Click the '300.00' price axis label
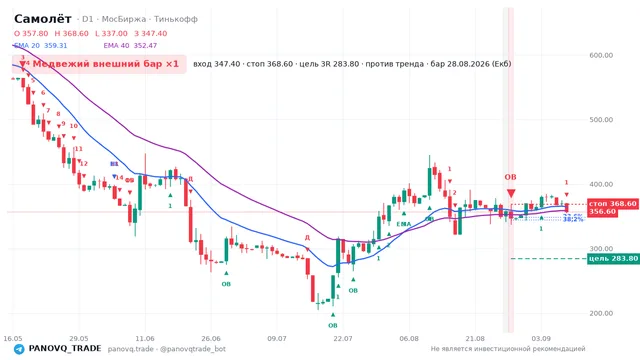The width and height of the screenshot is (640, 360). coord(601,249)
